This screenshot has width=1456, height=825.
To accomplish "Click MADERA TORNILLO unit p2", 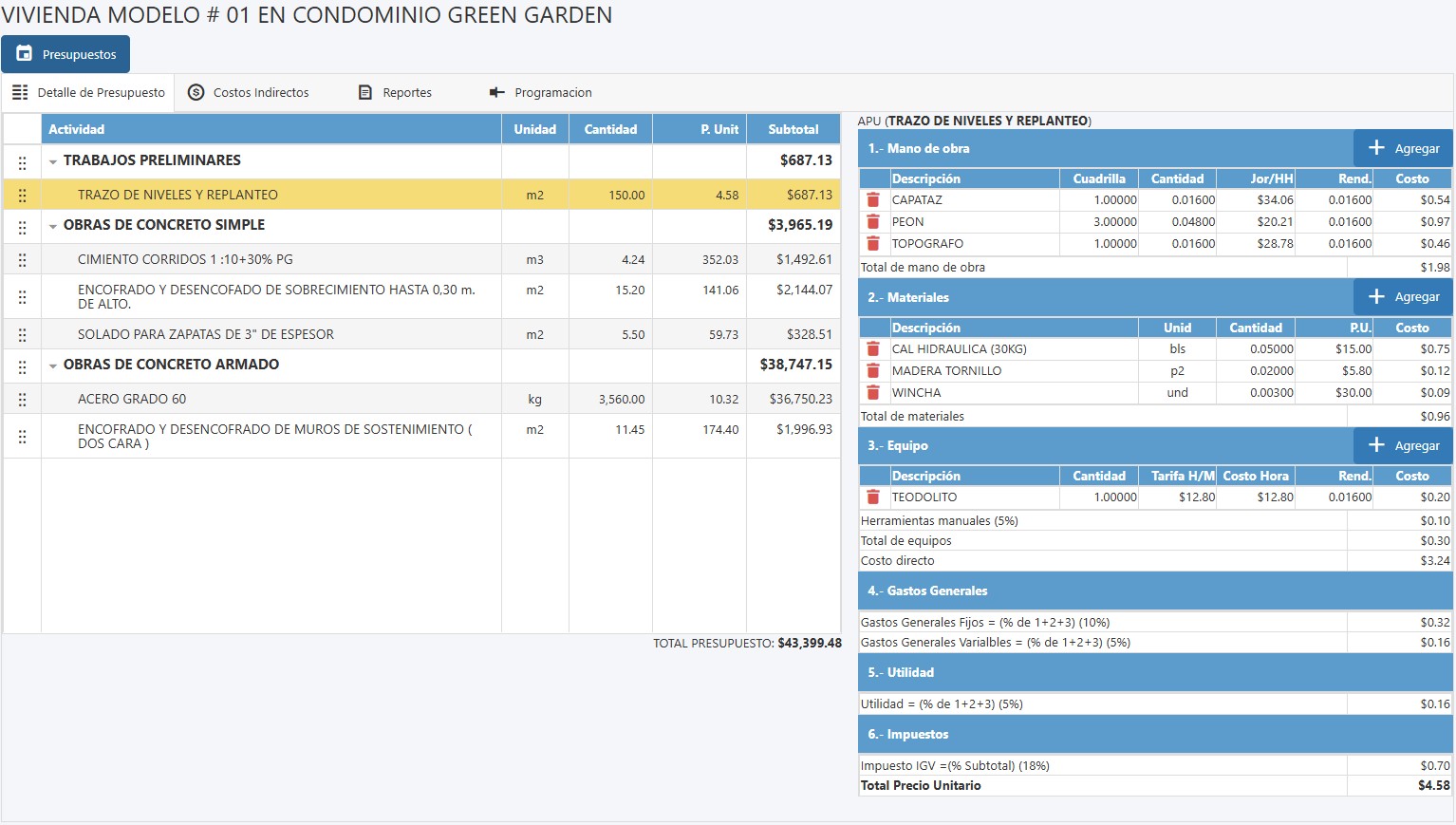I will click(x=1177, y=371).
